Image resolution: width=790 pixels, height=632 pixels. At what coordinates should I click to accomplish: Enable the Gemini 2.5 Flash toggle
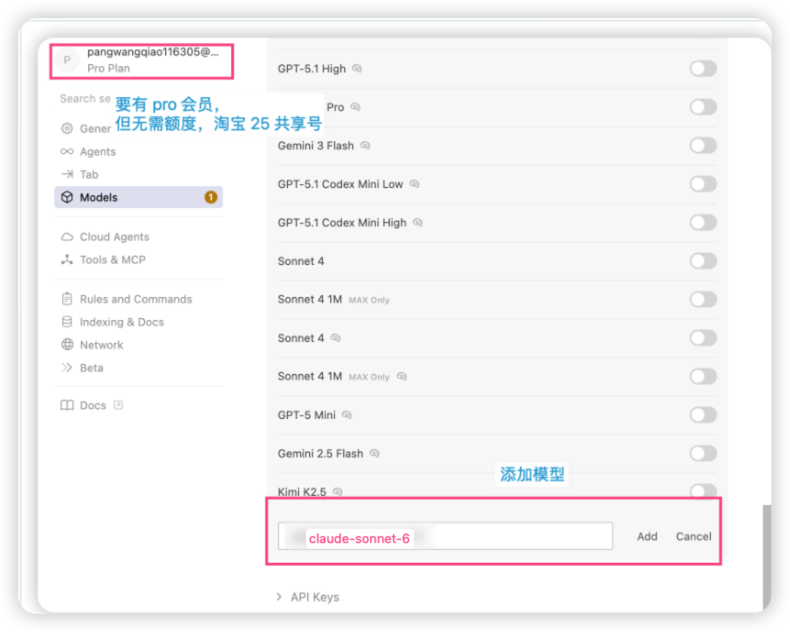[x=703, y=453]
